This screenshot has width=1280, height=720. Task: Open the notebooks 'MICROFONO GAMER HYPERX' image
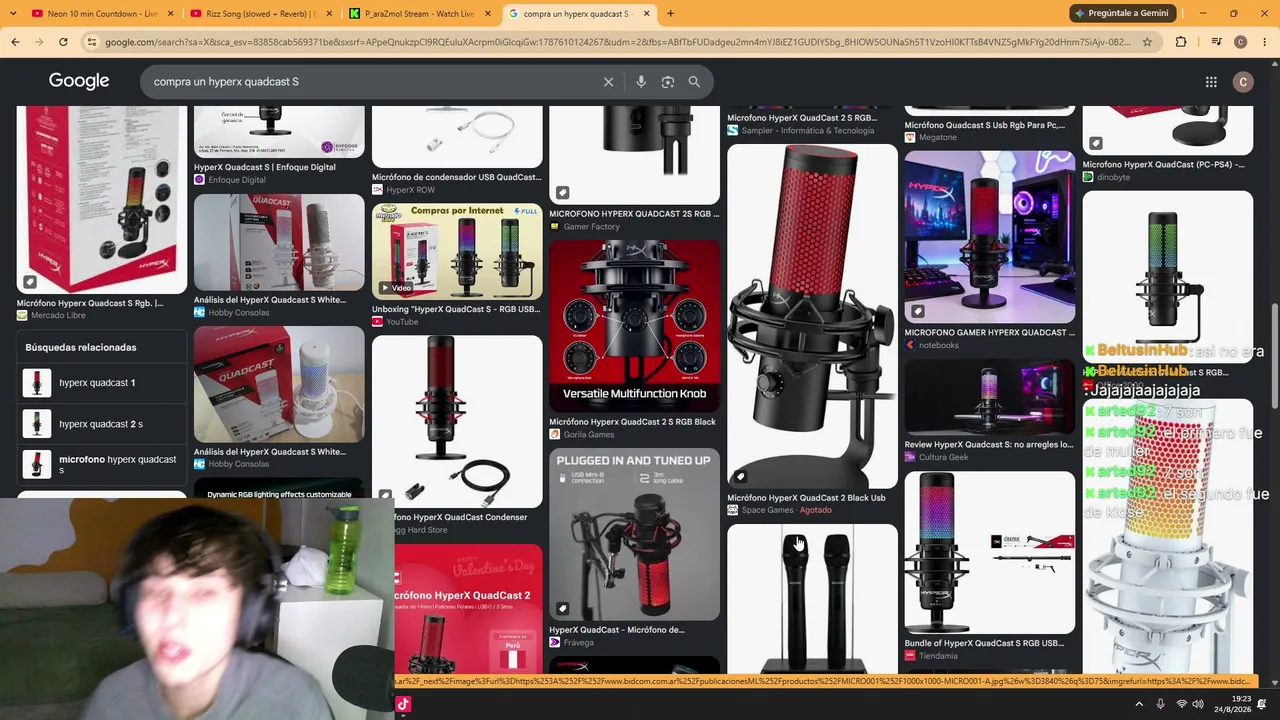[x=990, y=237]
